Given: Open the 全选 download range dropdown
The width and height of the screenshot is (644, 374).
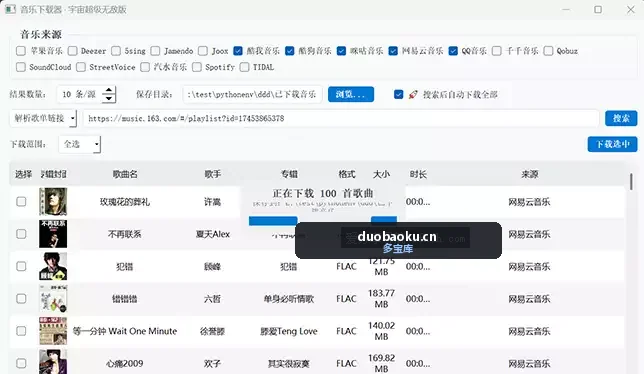Looking at the screenshot, I should [80, 144].
